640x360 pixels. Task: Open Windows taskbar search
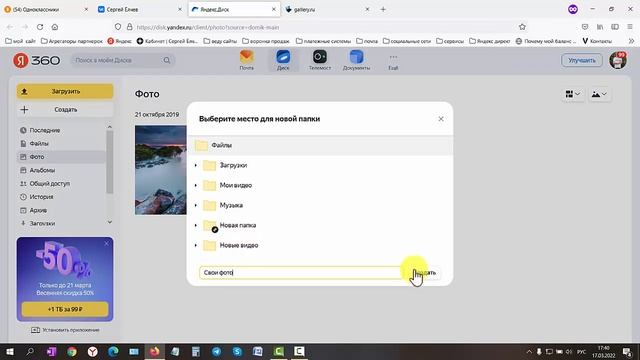pos(30,351)
